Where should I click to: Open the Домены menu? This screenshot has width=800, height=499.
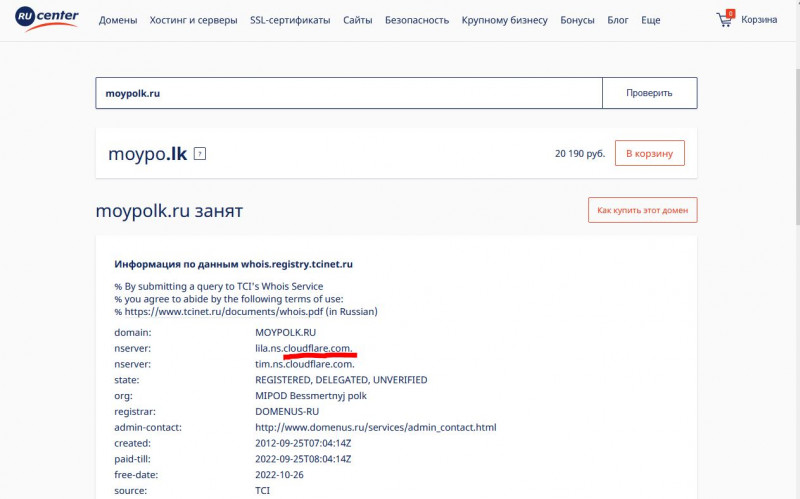[118, 20]
